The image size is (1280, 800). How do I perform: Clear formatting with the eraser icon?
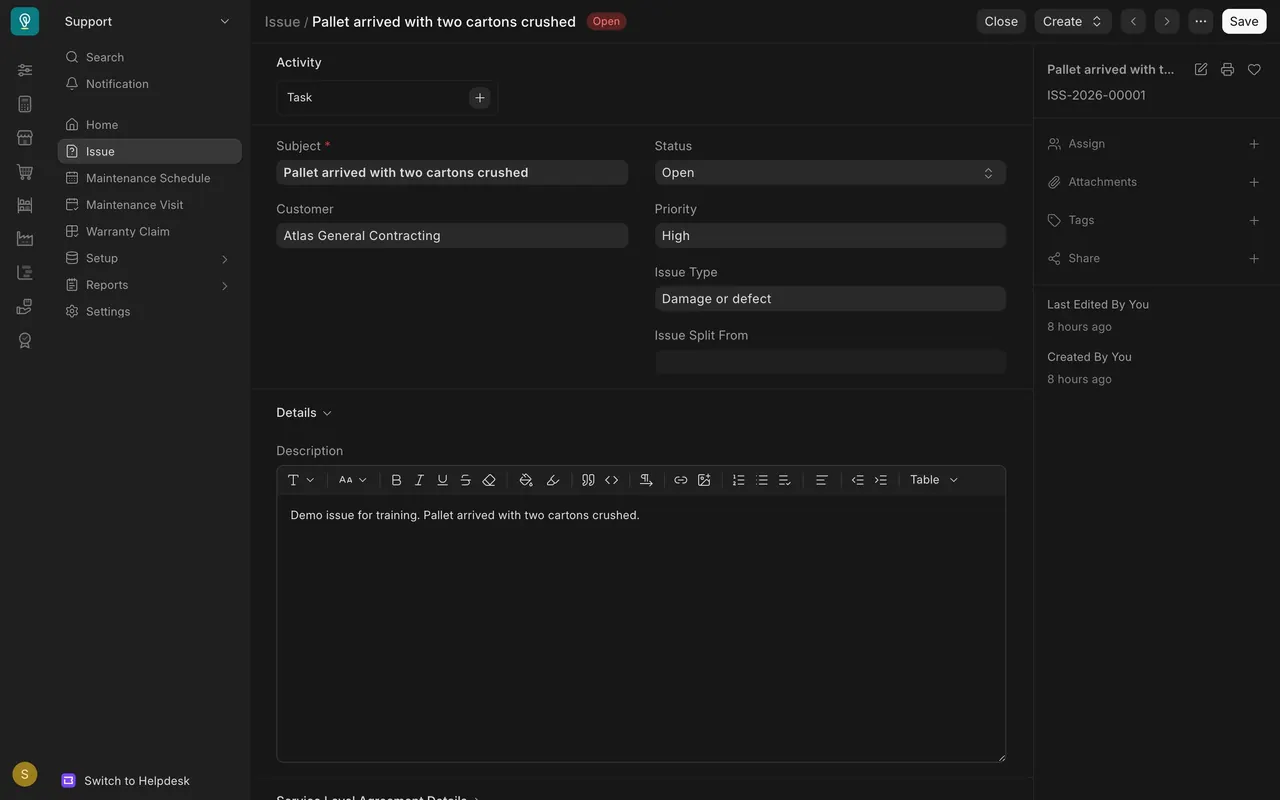(x=489, y=480)
